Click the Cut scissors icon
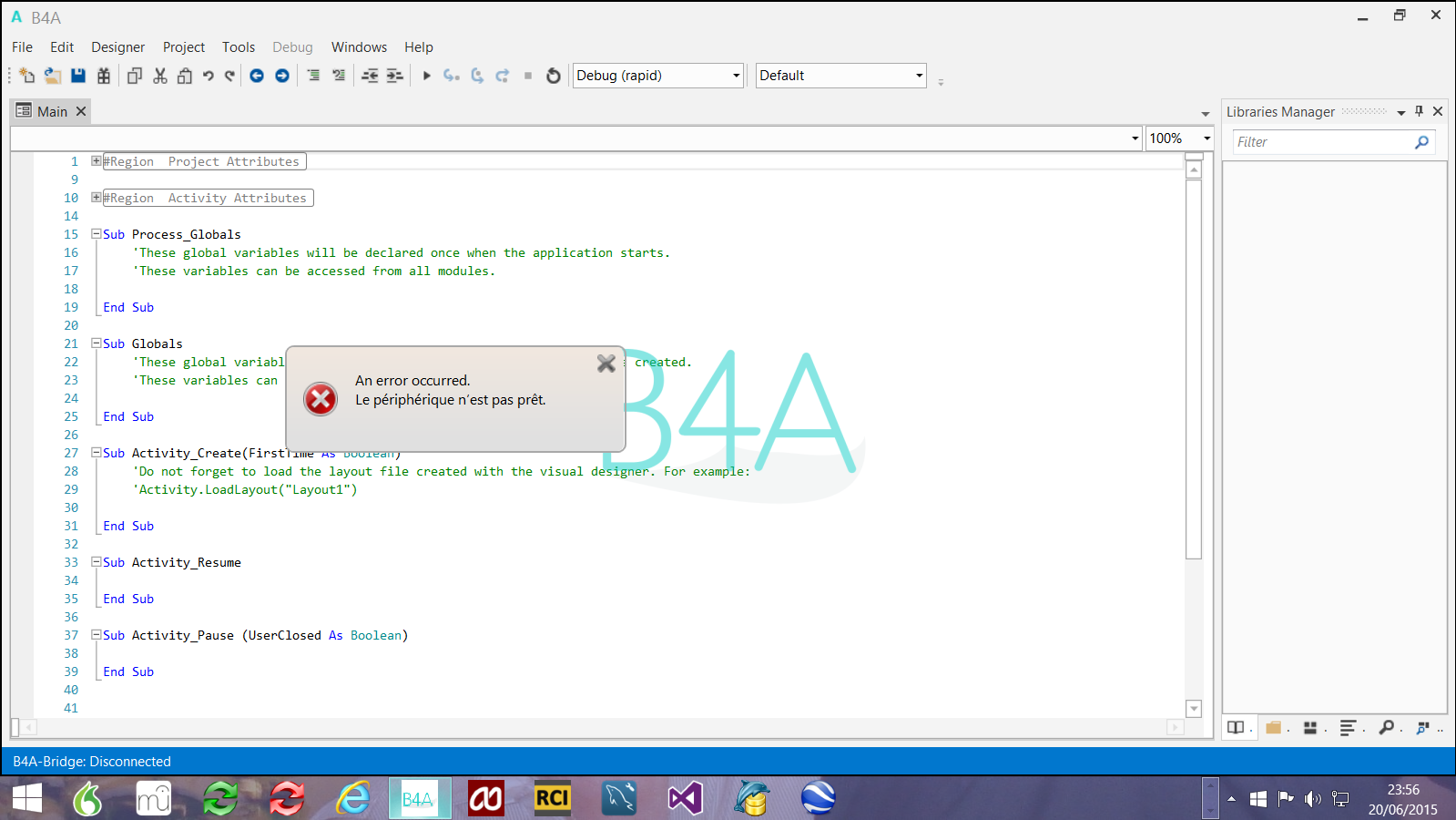This screenshot has height=820, width=1456. [x=160, y=76]
